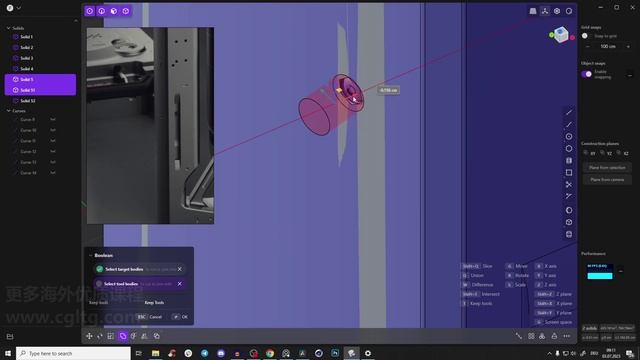Increase grid size with plus stepper
The width and height of the screenshot is (640, 360).
(x=628, y=47)
